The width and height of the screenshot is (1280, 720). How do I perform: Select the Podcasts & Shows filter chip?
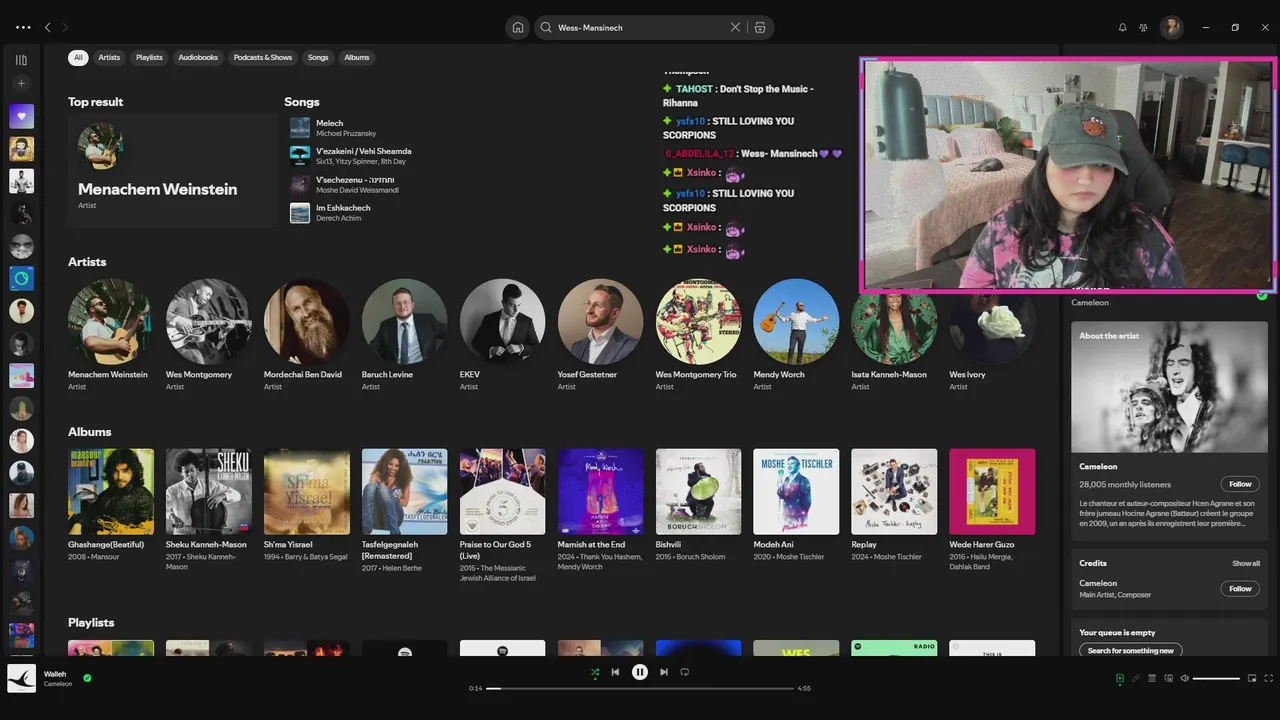click(x=263, y=57)
